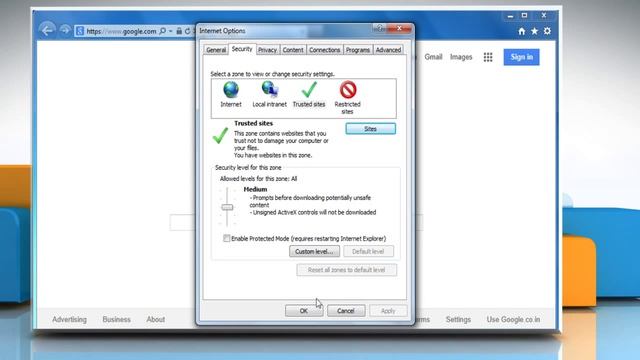This screenshot has height=360, width=640.
Task: Click the security level slider handle
Action: [227, 207]
